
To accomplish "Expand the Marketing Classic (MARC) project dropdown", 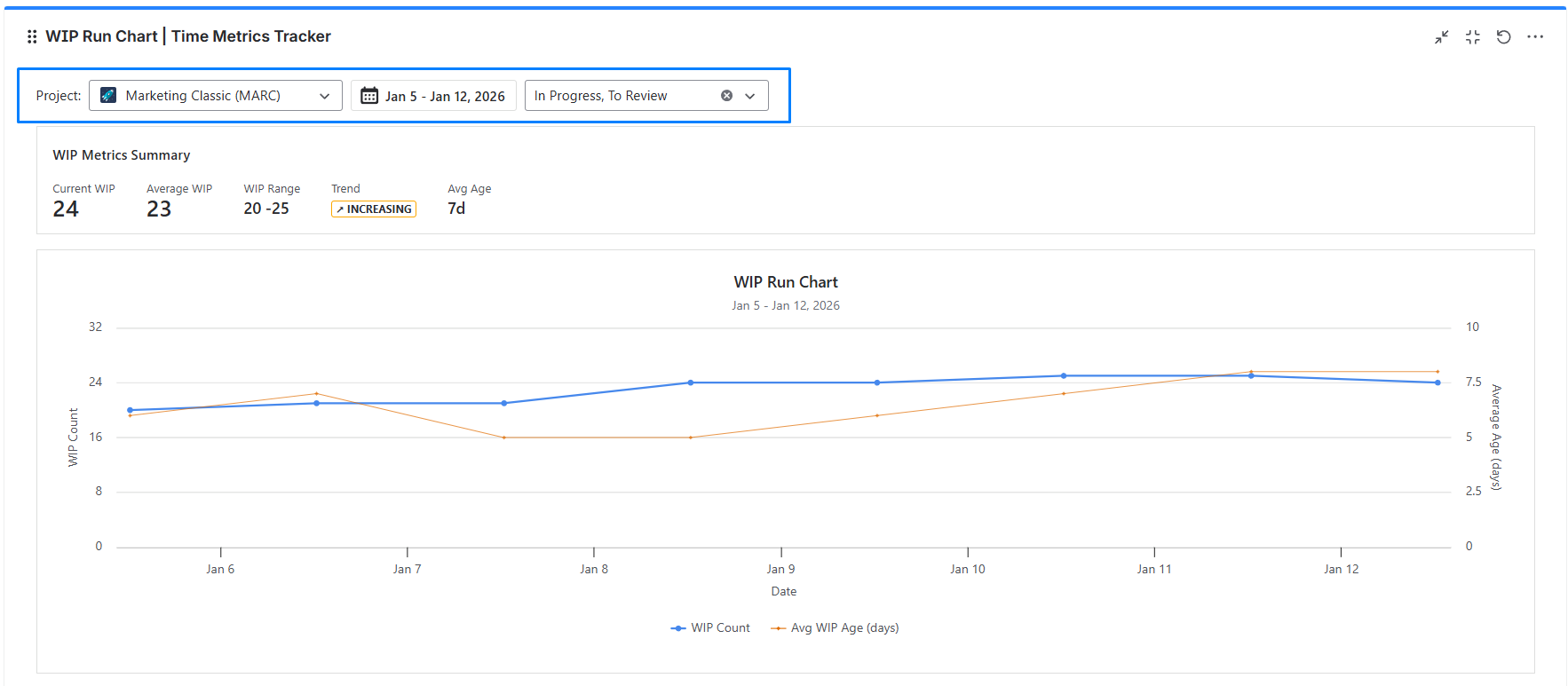I will (x=324, y=96).
